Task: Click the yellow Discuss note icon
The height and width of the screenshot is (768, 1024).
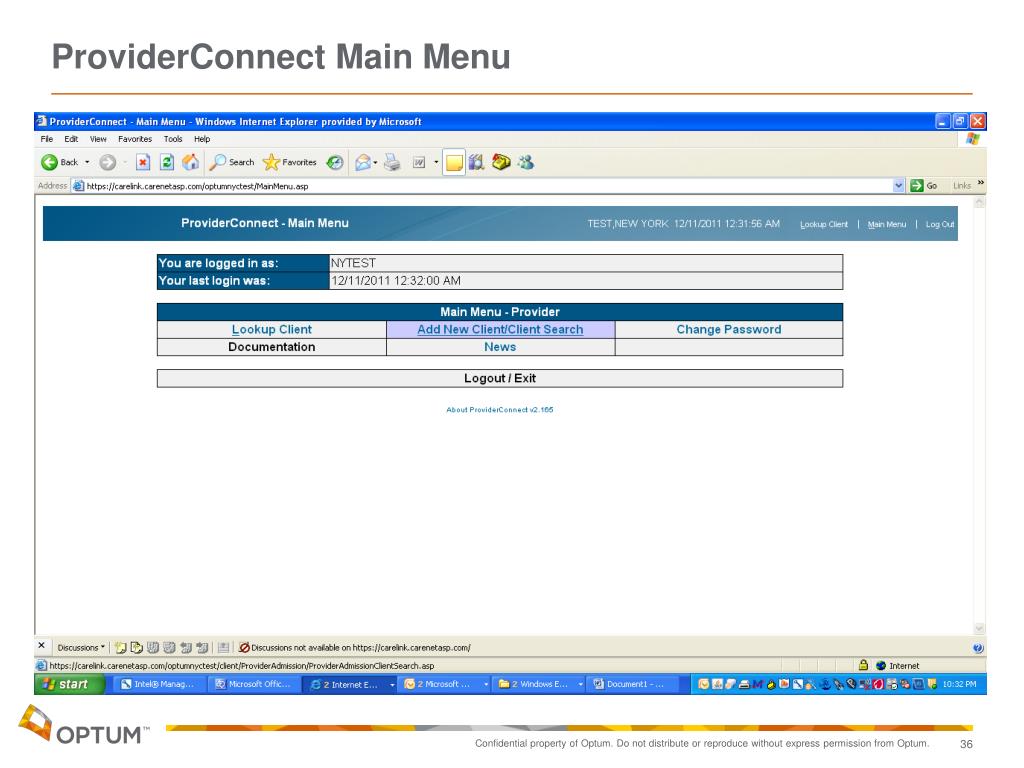Action: 454,162
